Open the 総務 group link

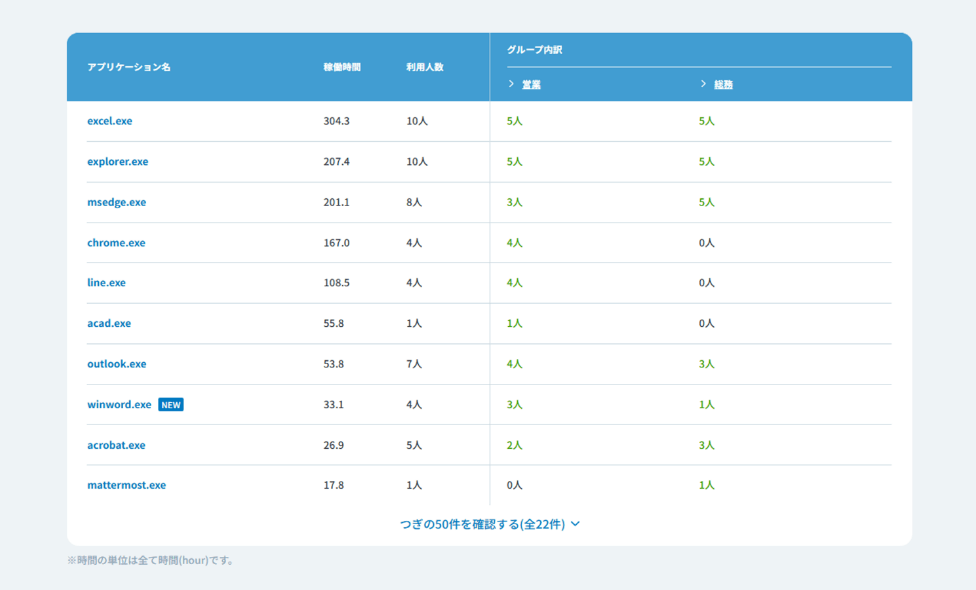tap(722, 85)
